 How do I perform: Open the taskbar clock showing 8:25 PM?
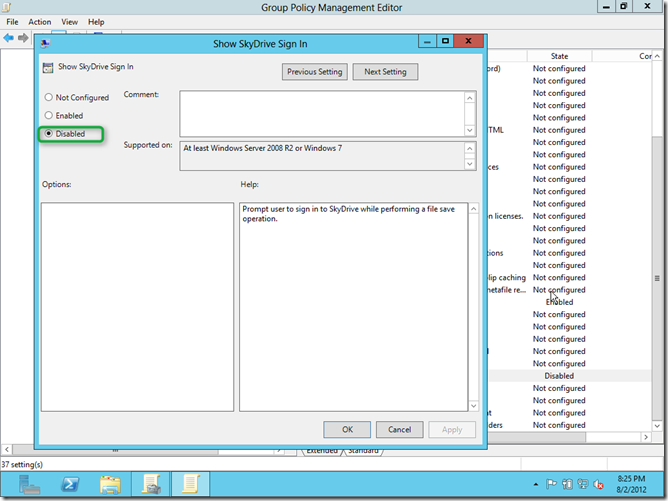pos(631,484)
